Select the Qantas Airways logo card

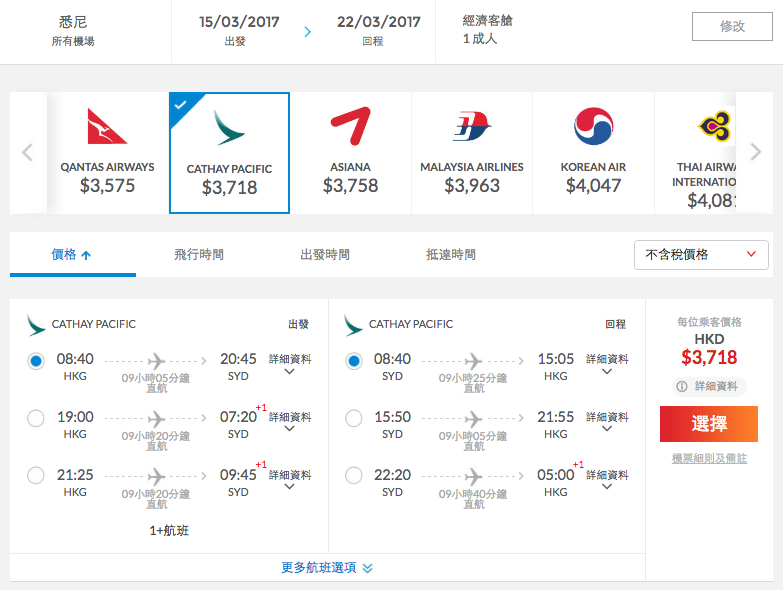pos(107,153)
